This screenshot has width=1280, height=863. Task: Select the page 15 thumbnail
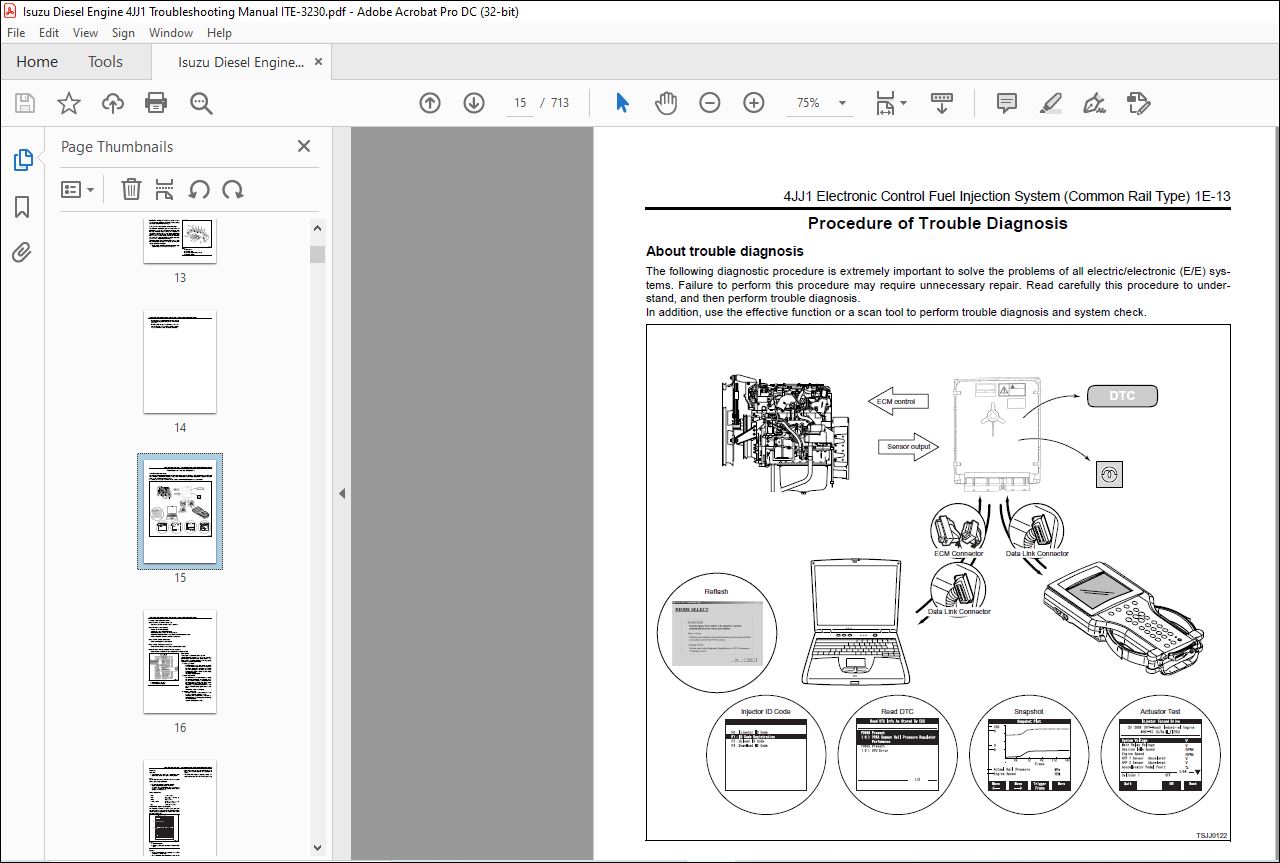(x=180, y=511)
